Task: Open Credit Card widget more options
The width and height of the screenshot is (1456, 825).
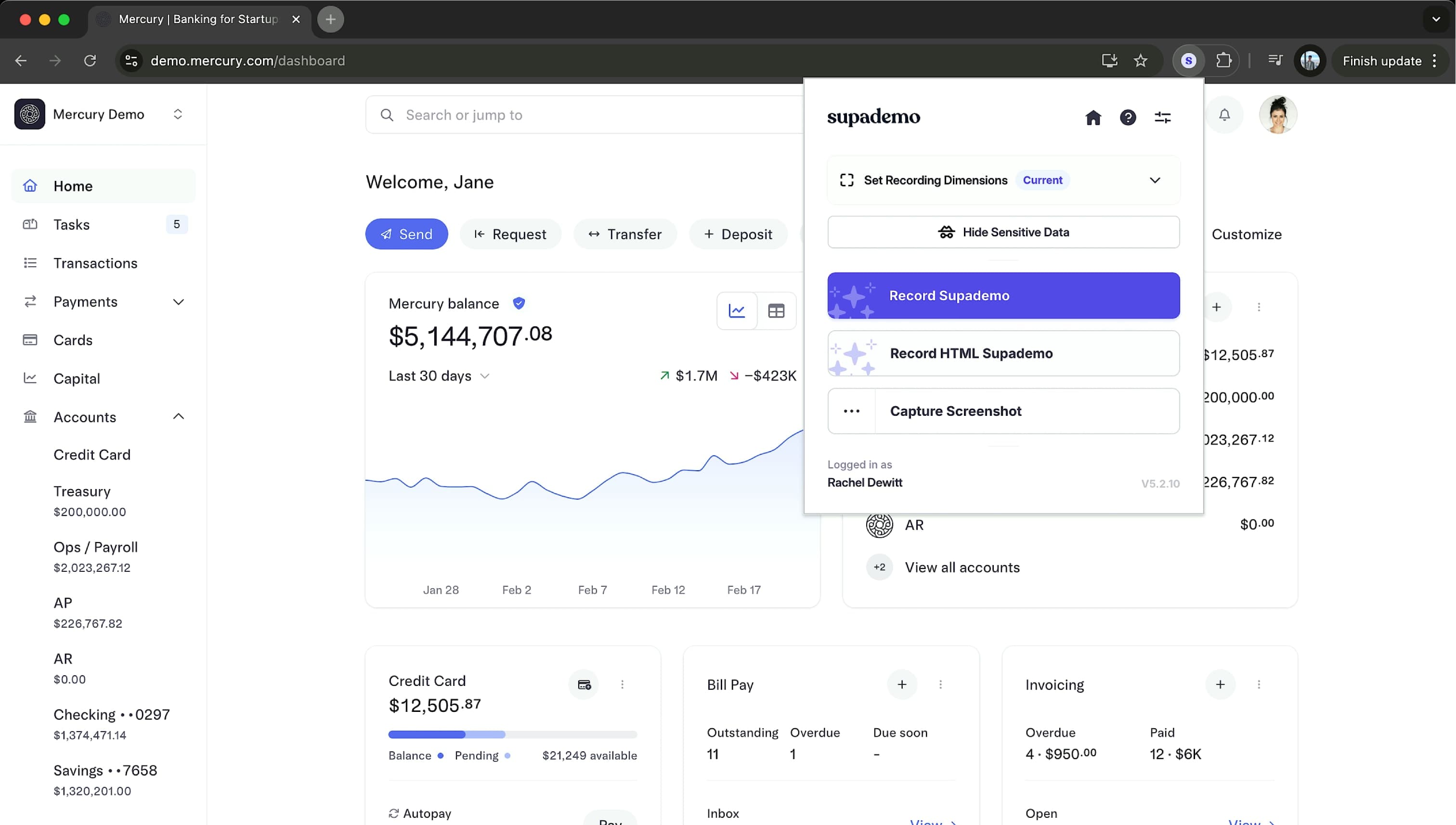Action: 622,684
